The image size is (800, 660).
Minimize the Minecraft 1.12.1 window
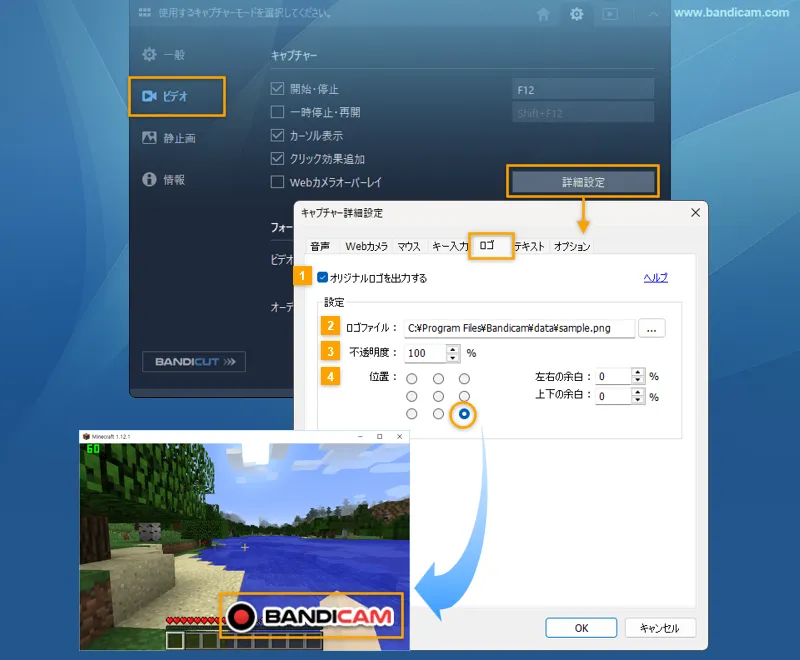click(x=360, y=437)
